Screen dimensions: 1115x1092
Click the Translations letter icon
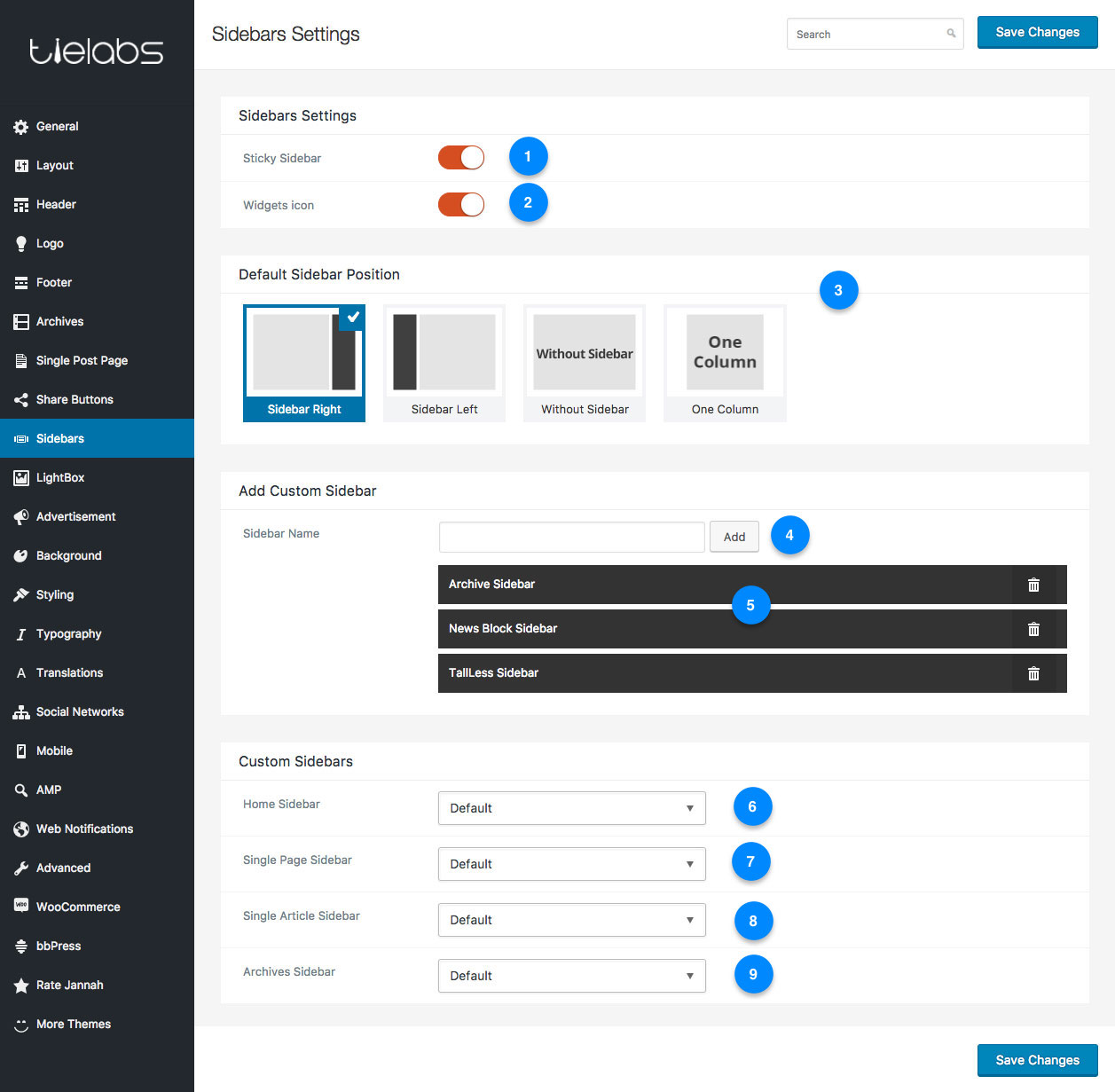(x=21, y=673)
